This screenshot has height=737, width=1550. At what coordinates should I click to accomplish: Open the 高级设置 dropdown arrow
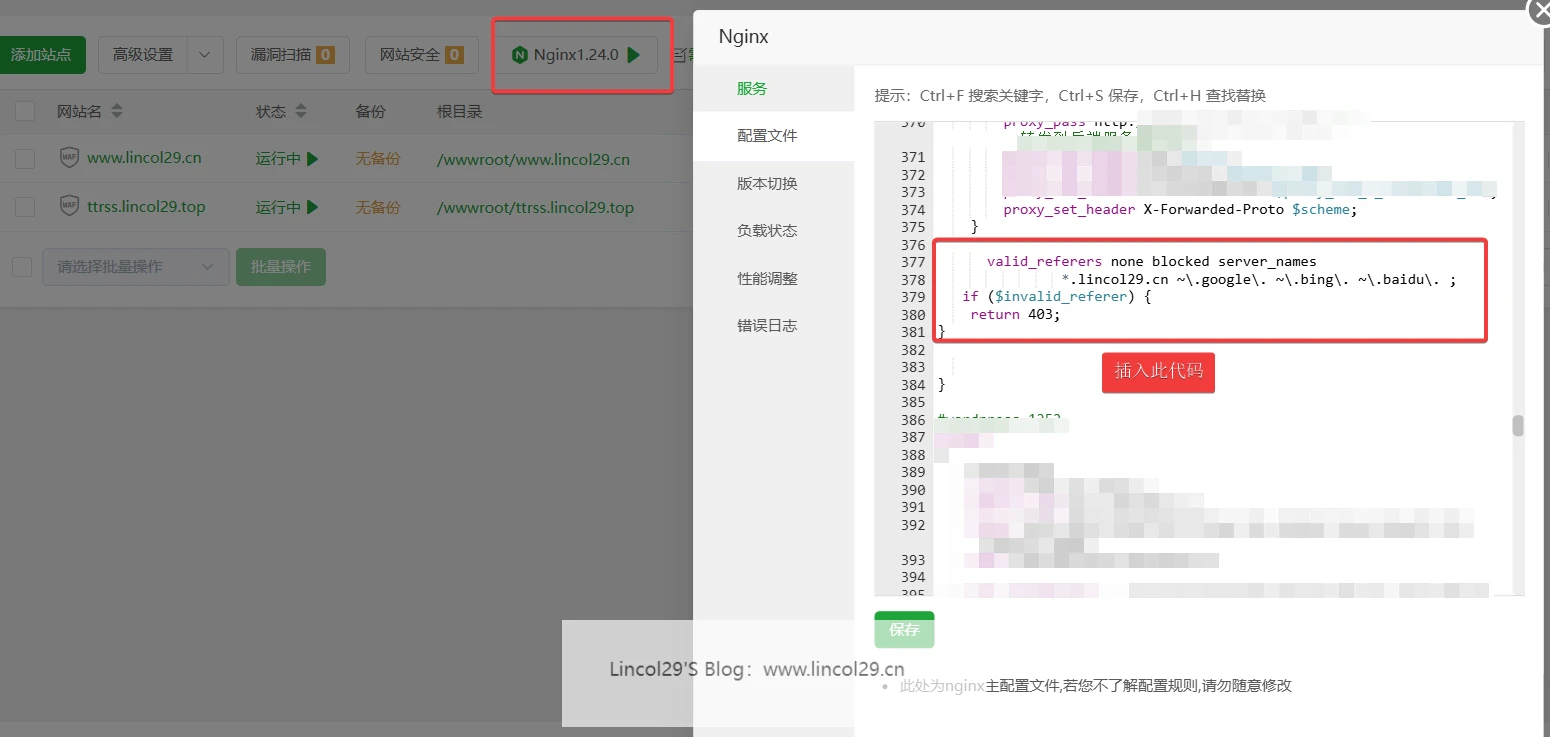coord(206,55)
